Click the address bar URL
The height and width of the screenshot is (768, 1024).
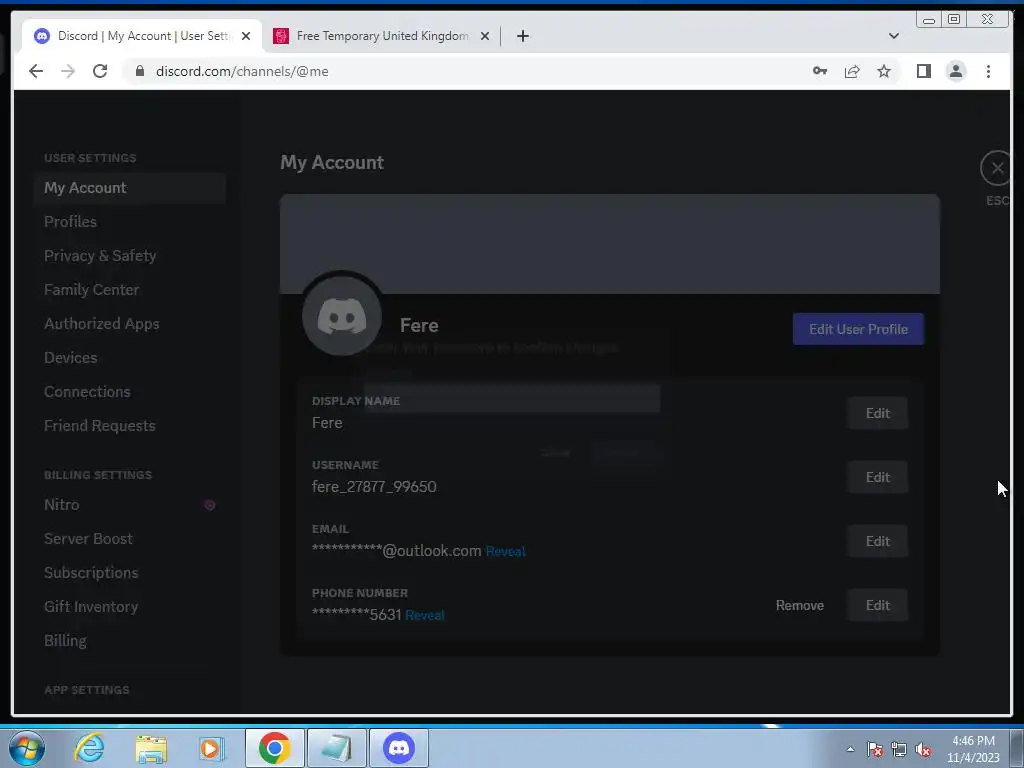point(242,71)
